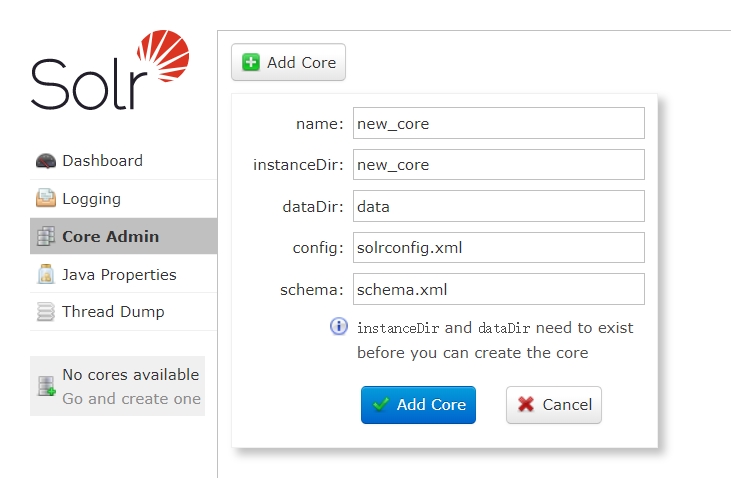This screenshot has width=731, height=478.
Task: Click the 'before you can create the core' note
Action: click(473, 353)
